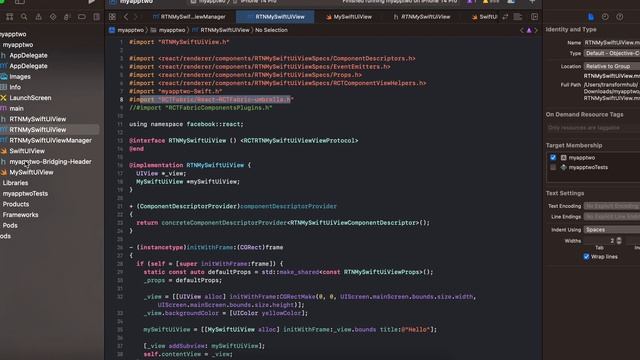The image size is (640, 360).
Task: Toggle myapptwo target membership checkbox
Action: pos(553,158)
